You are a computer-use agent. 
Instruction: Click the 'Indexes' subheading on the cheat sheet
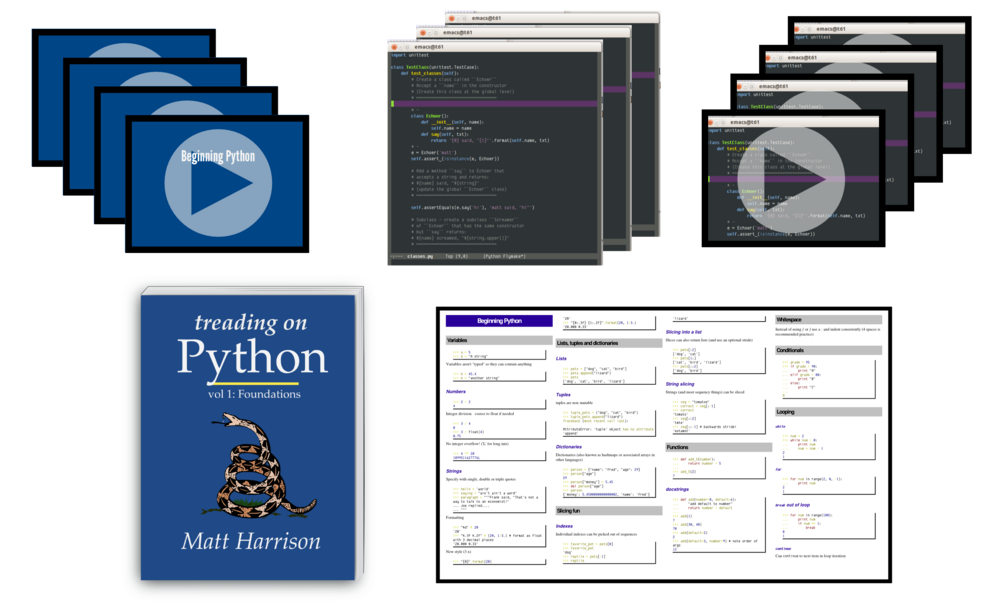(x=565, y=526)
